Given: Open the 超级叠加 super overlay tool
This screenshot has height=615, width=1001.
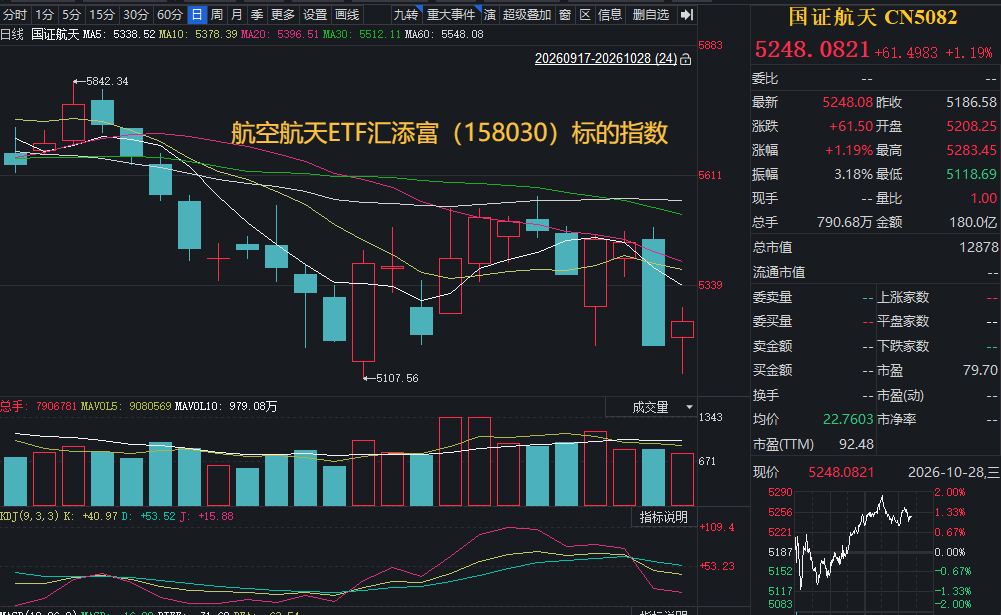Looking at the screenshot, I should [x=527, y=15].
